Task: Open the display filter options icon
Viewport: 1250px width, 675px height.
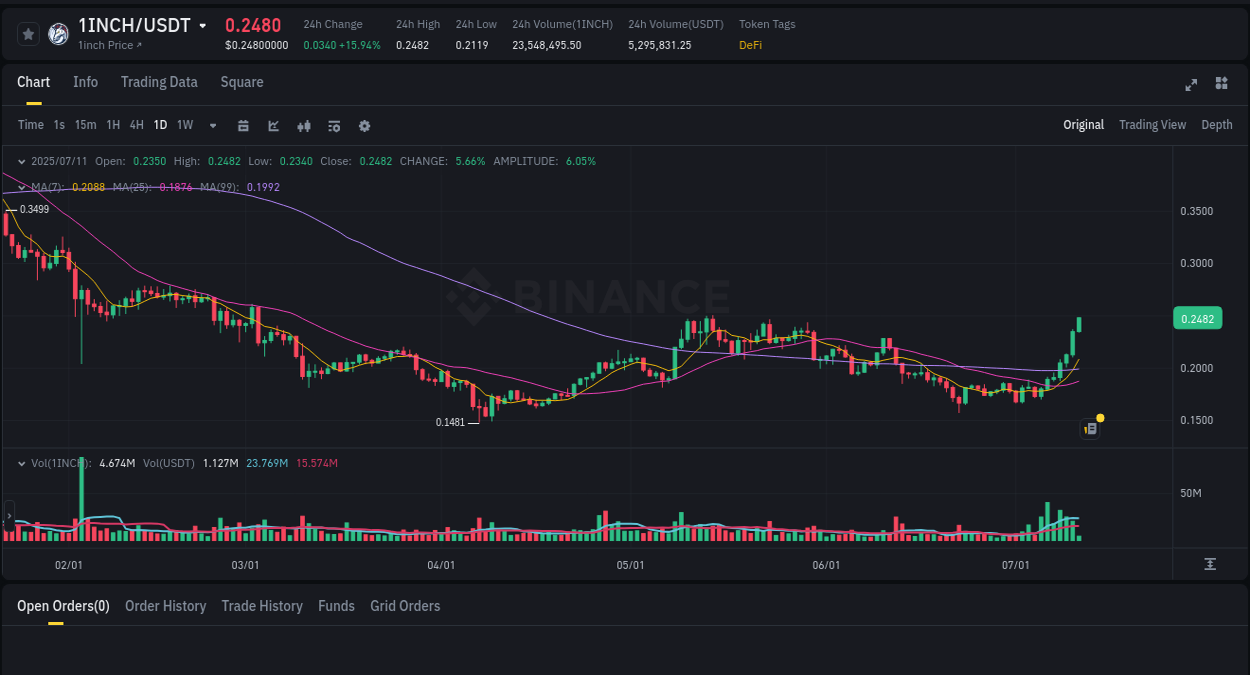Action: coord(333,125)
